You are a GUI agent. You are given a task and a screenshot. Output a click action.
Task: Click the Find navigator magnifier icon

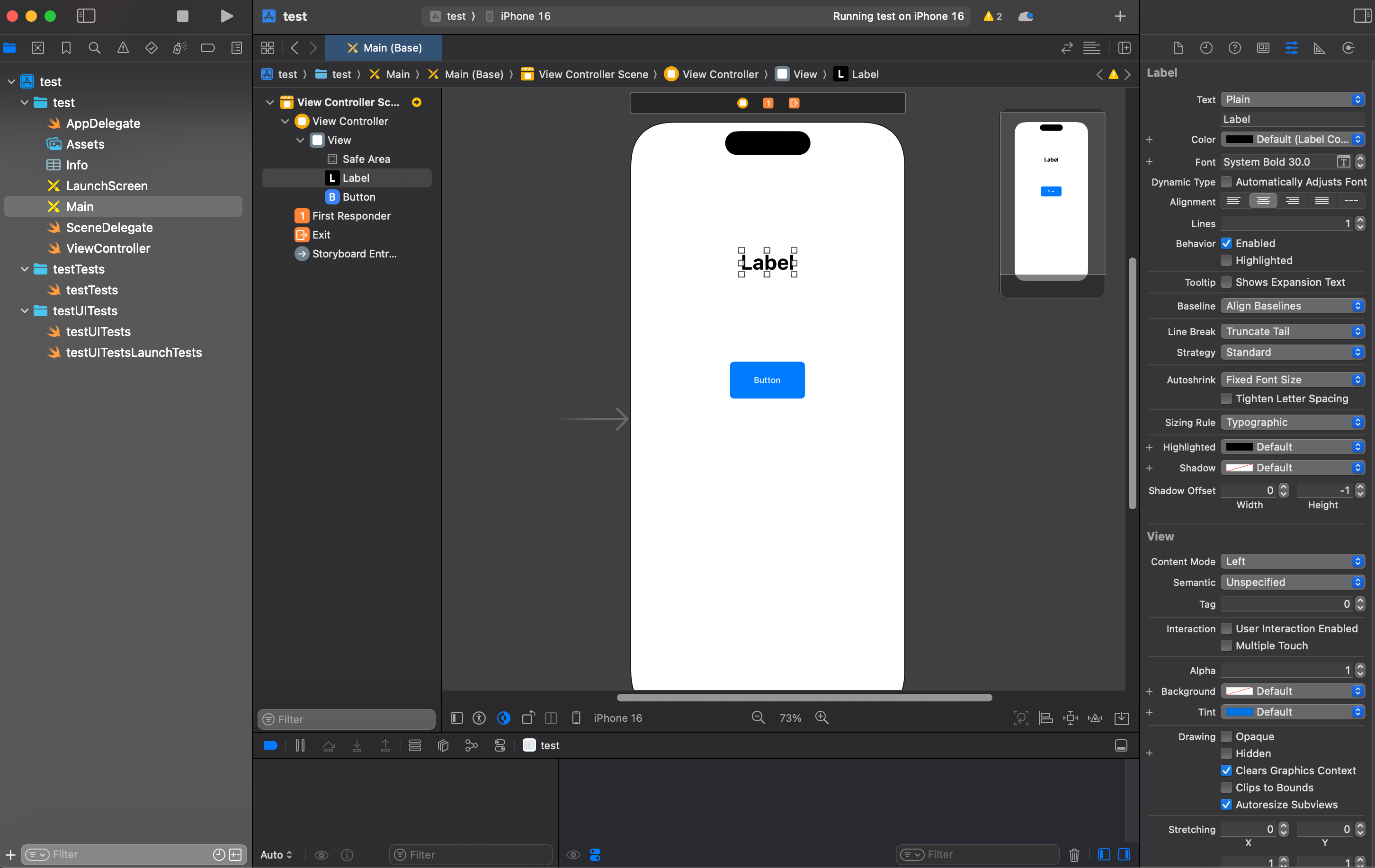94,48
